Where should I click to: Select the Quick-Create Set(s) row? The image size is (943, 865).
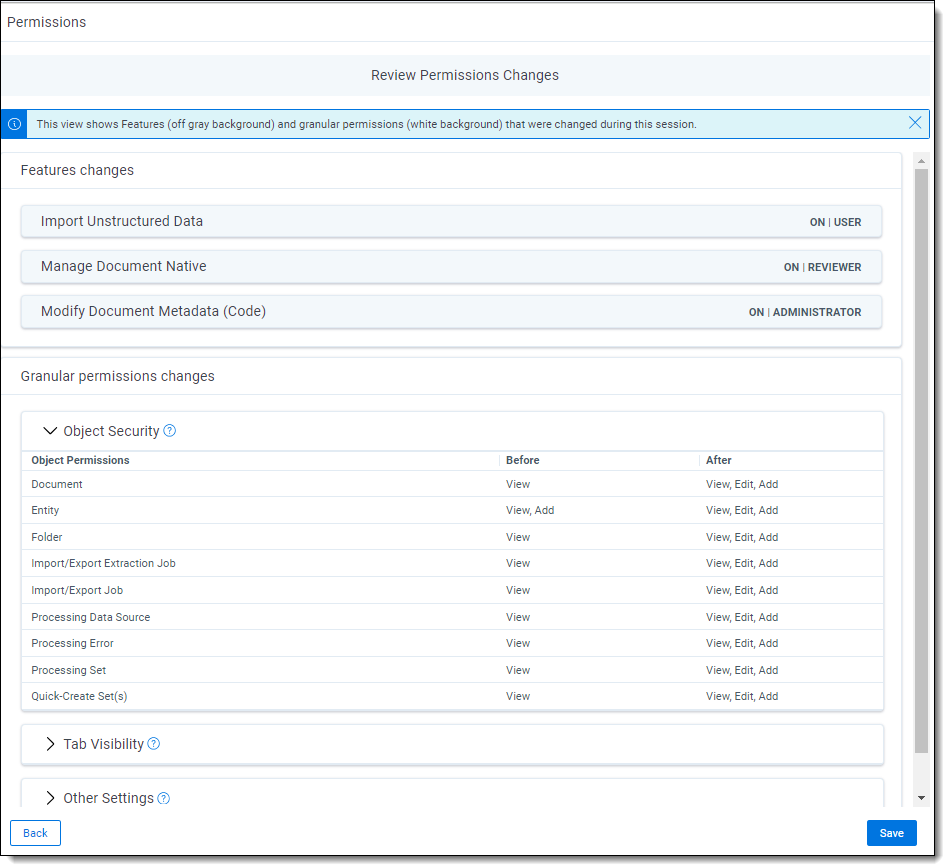[452, 696]
